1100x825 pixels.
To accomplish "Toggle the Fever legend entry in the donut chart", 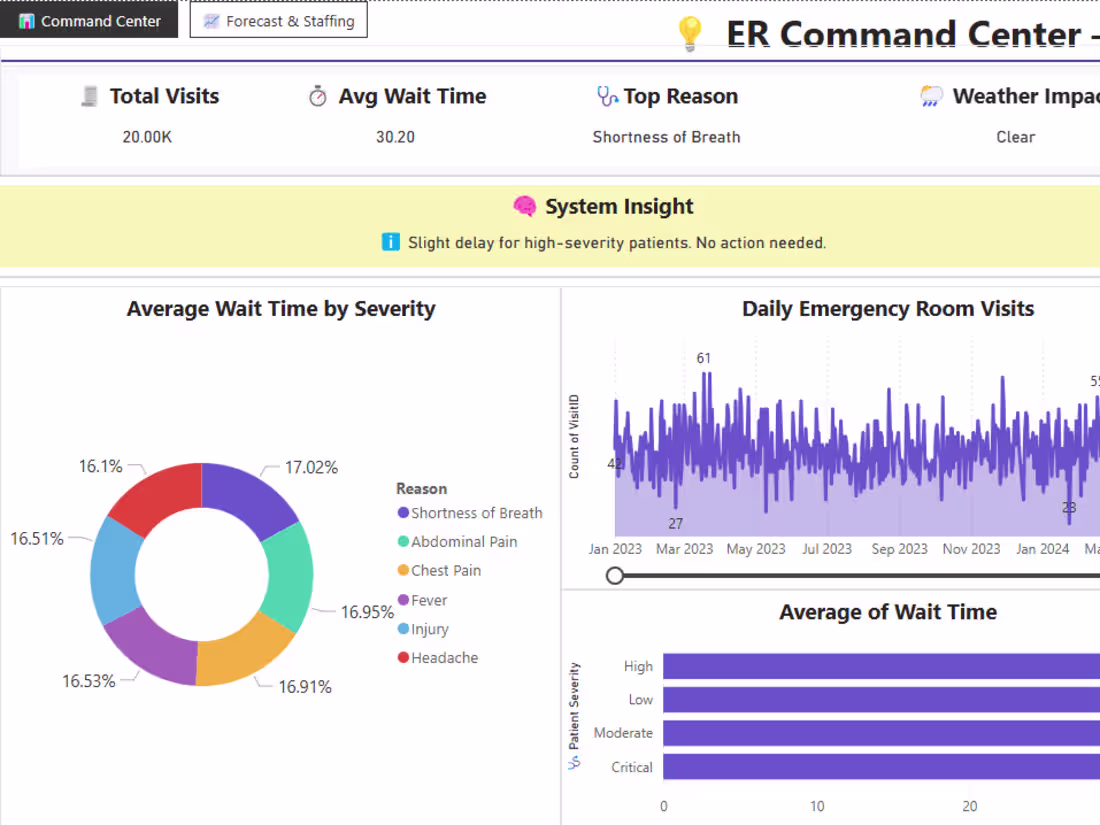I will [423, 599].
